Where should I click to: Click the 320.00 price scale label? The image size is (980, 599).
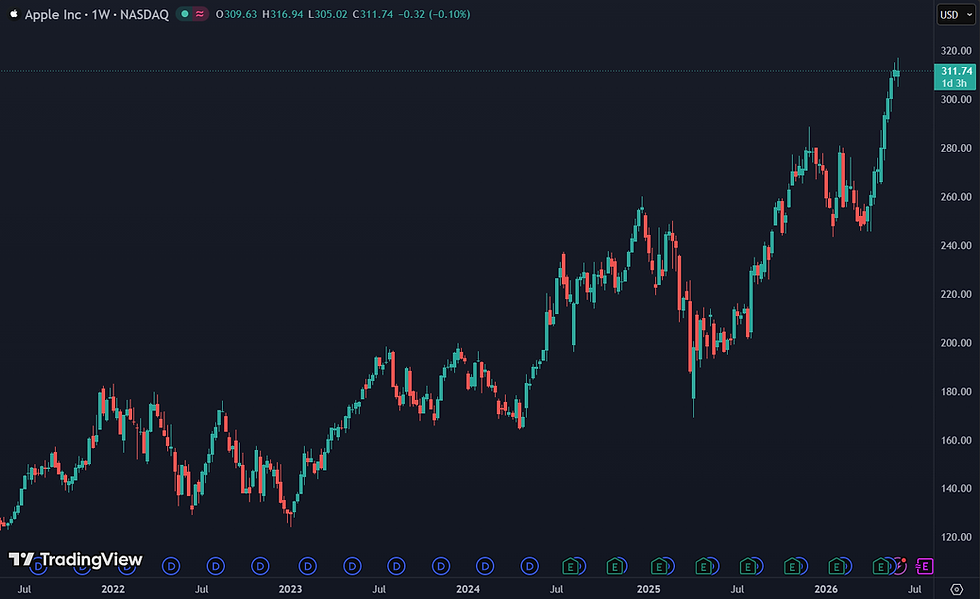pyautogui.click(x=956, y=51)
